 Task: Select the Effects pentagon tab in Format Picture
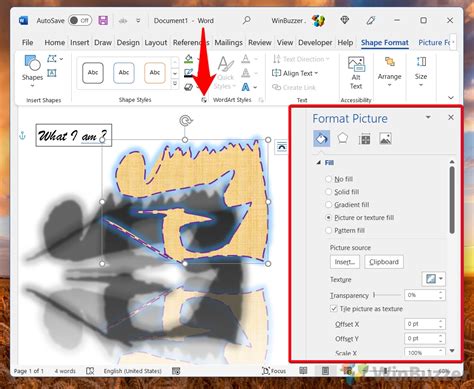tap(343, 138)
